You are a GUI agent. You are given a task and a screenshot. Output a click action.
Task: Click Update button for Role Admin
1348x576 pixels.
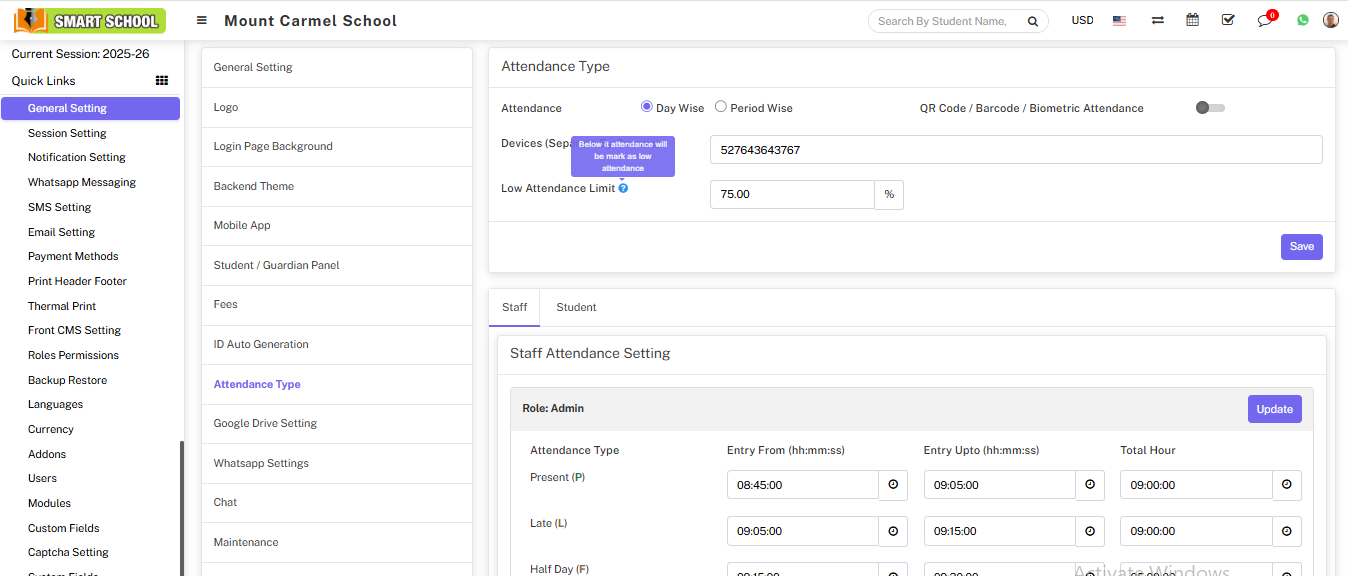(1274, 409)
